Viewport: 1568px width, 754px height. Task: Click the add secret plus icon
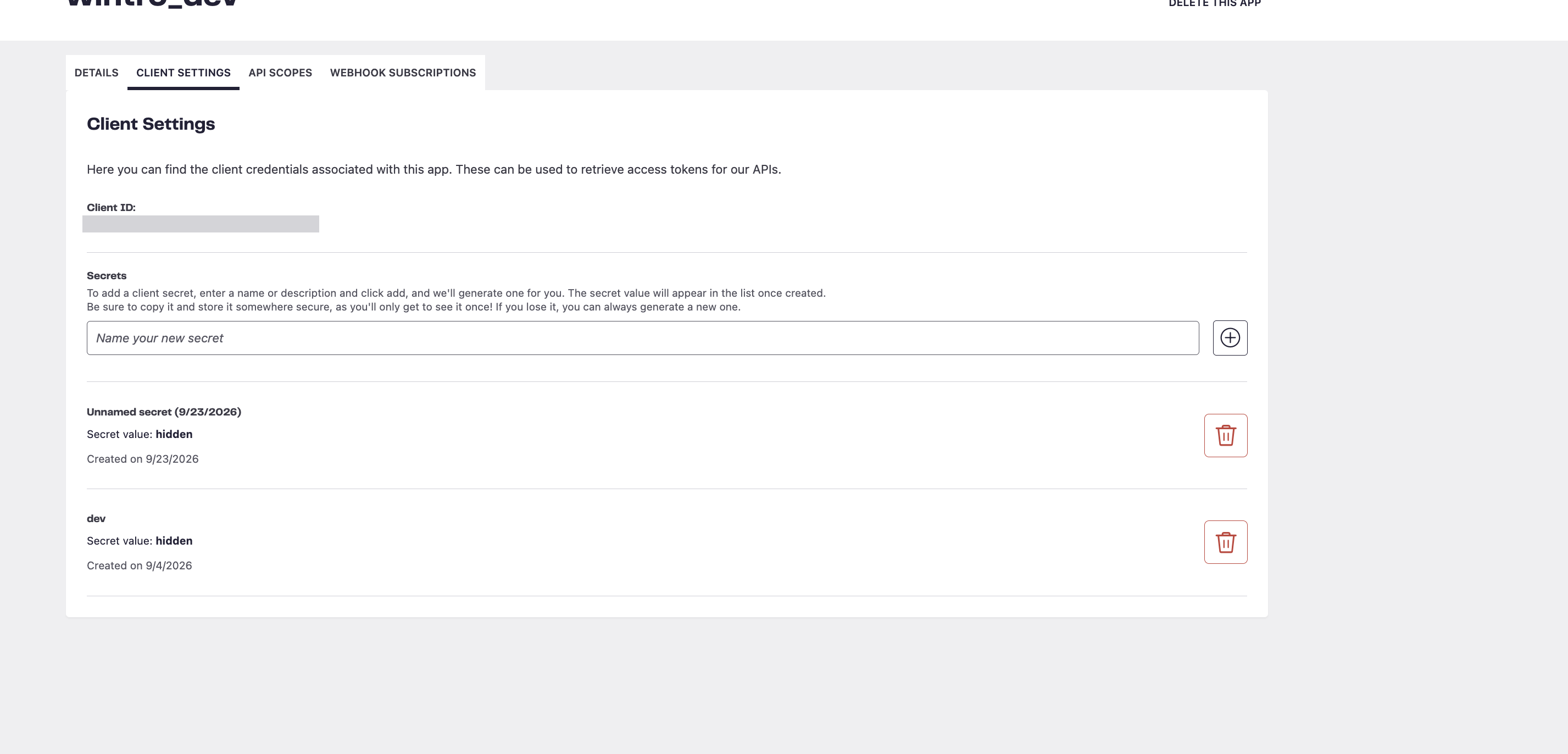pyautogui.click(x=1230, y=338)
